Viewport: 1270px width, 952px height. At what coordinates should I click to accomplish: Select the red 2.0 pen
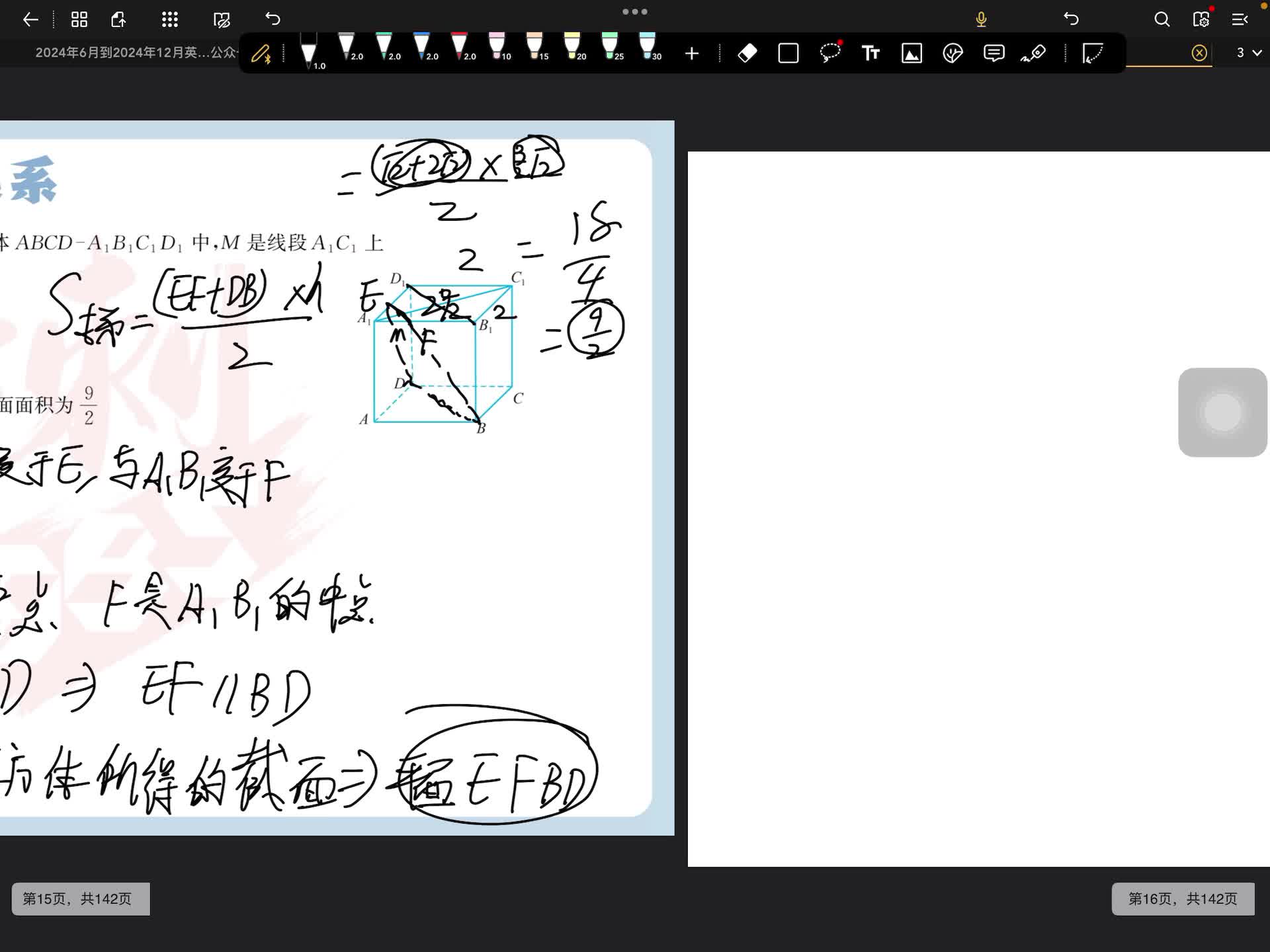point(460,48)
